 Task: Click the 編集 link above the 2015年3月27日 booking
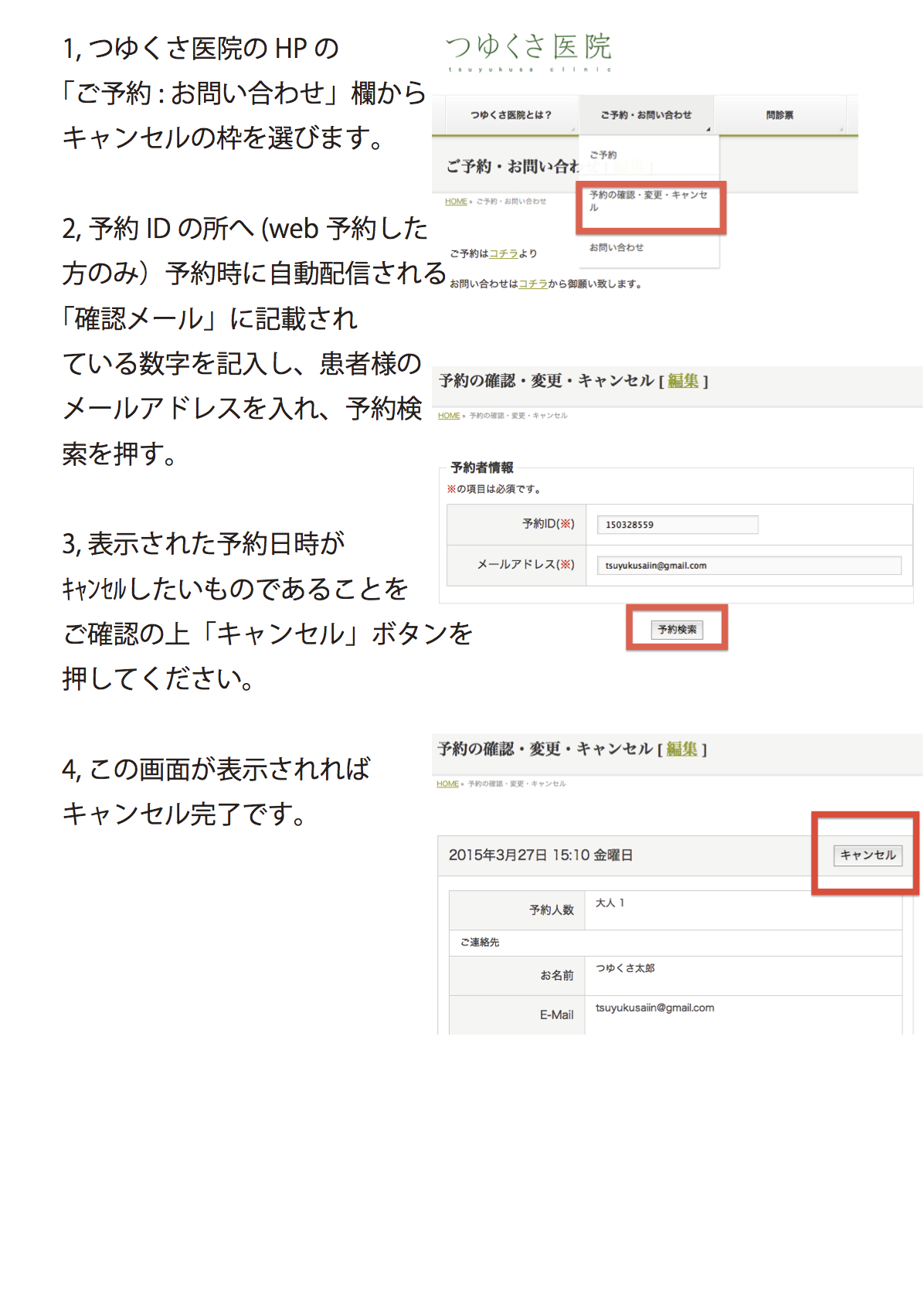pos(681,749)
